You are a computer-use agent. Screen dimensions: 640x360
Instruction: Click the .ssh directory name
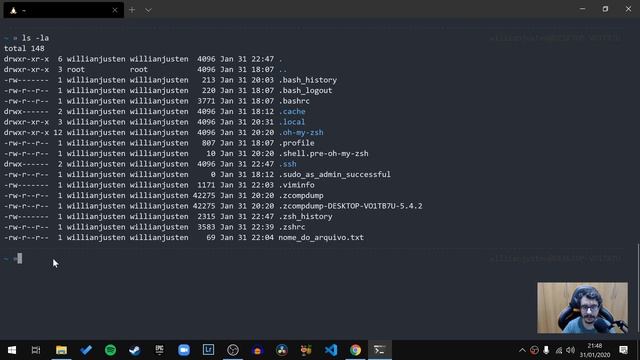[x=287, y=164]
